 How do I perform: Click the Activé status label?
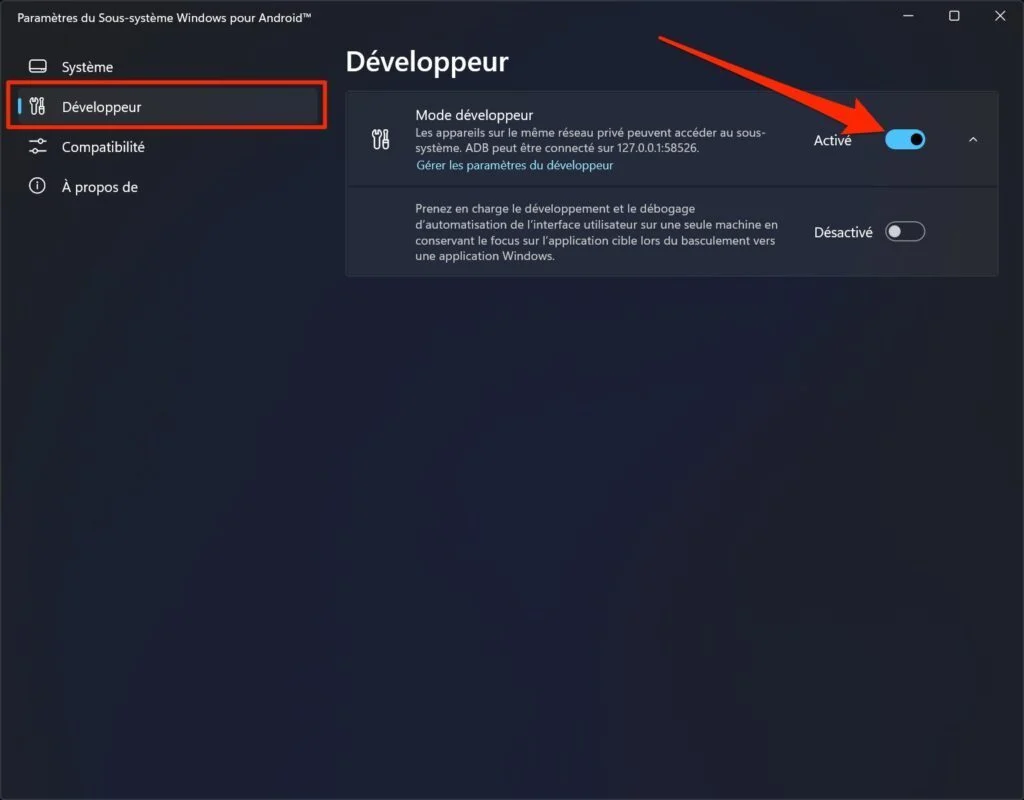point(832,140)
